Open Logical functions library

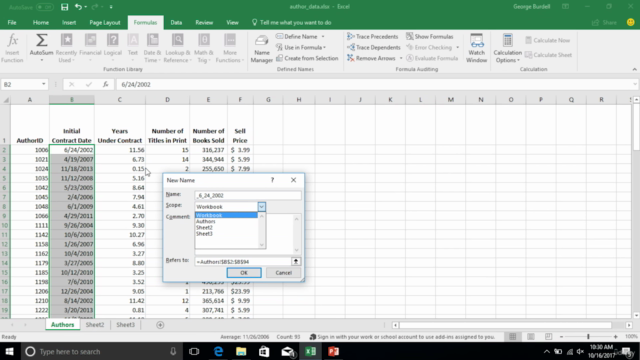click(x=113, y=48)
